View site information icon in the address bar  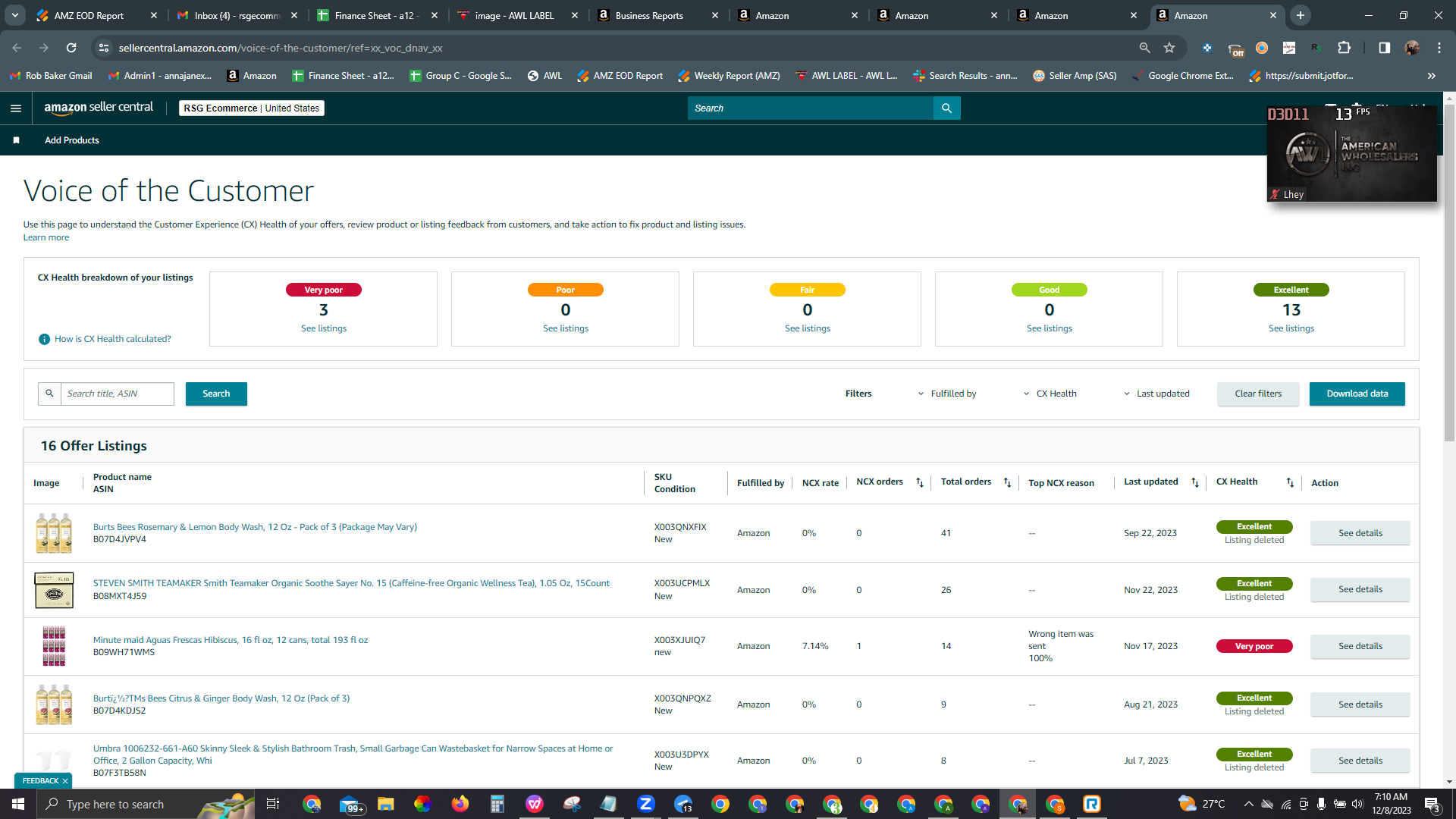(104, 48)
